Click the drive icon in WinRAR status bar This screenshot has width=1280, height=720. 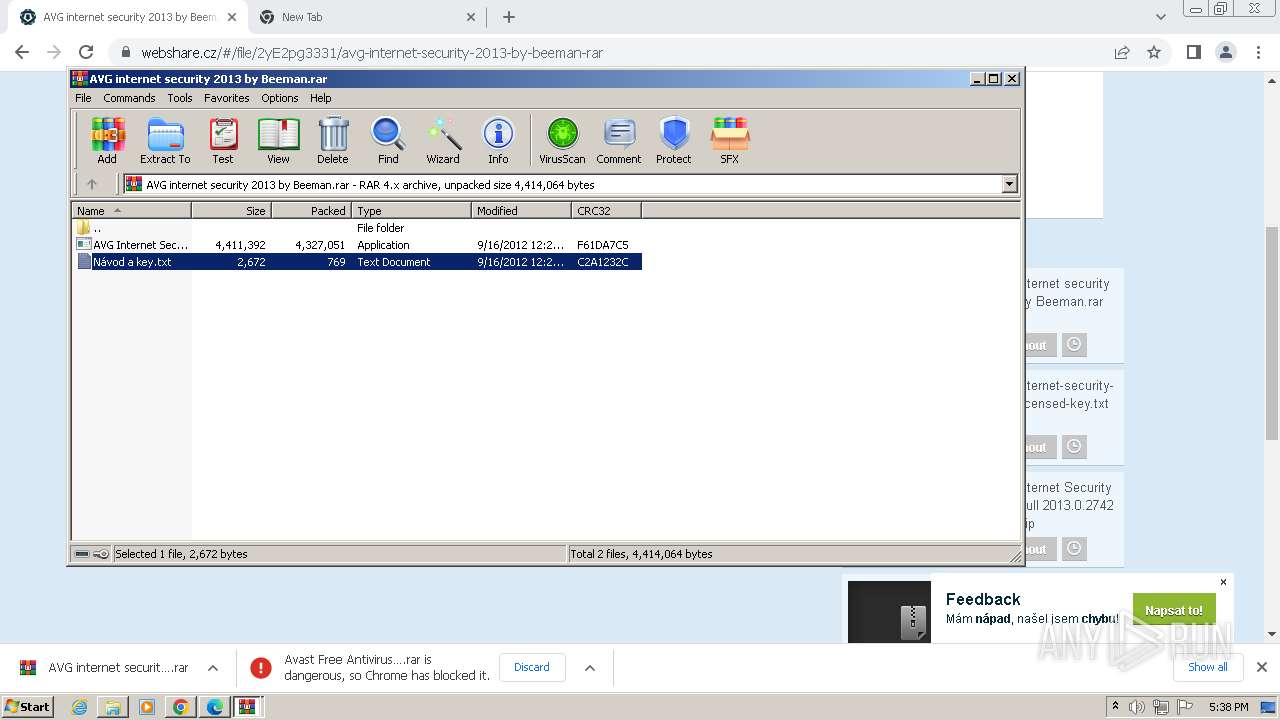tap(82, 554)
